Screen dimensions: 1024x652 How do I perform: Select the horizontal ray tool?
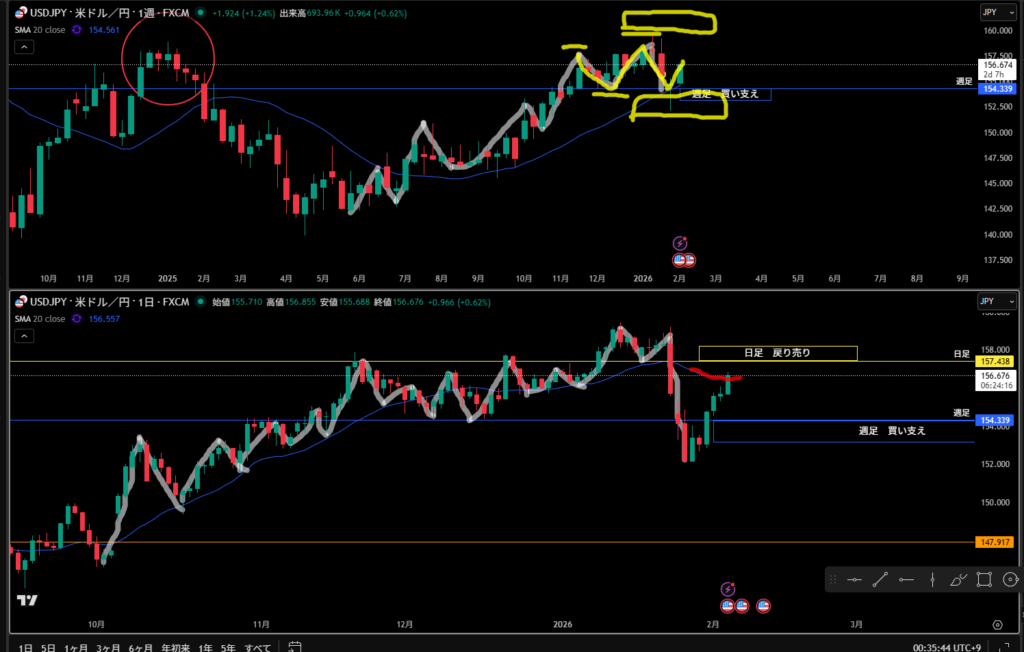907,579
